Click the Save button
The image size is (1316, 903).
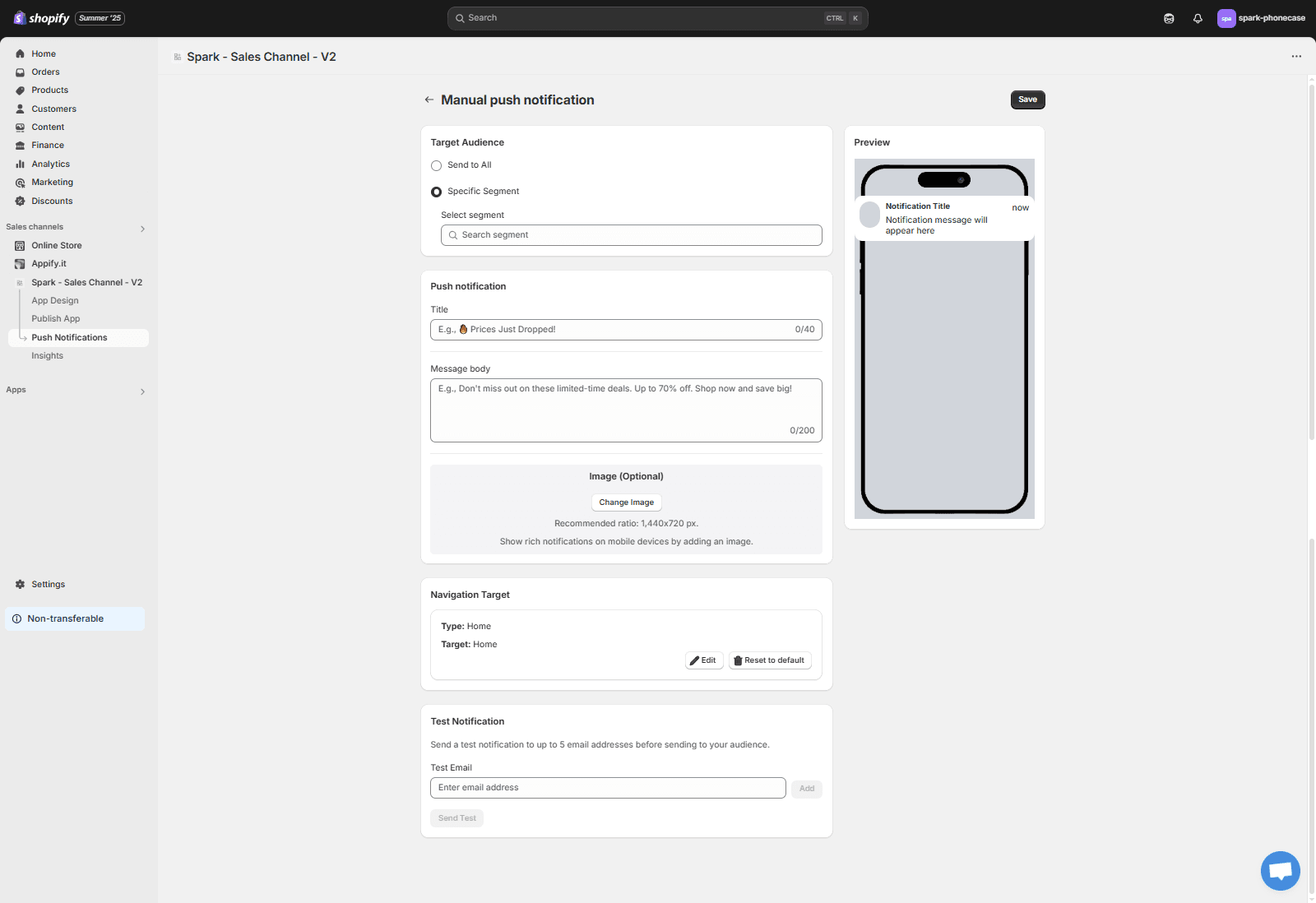point(1027,100)
